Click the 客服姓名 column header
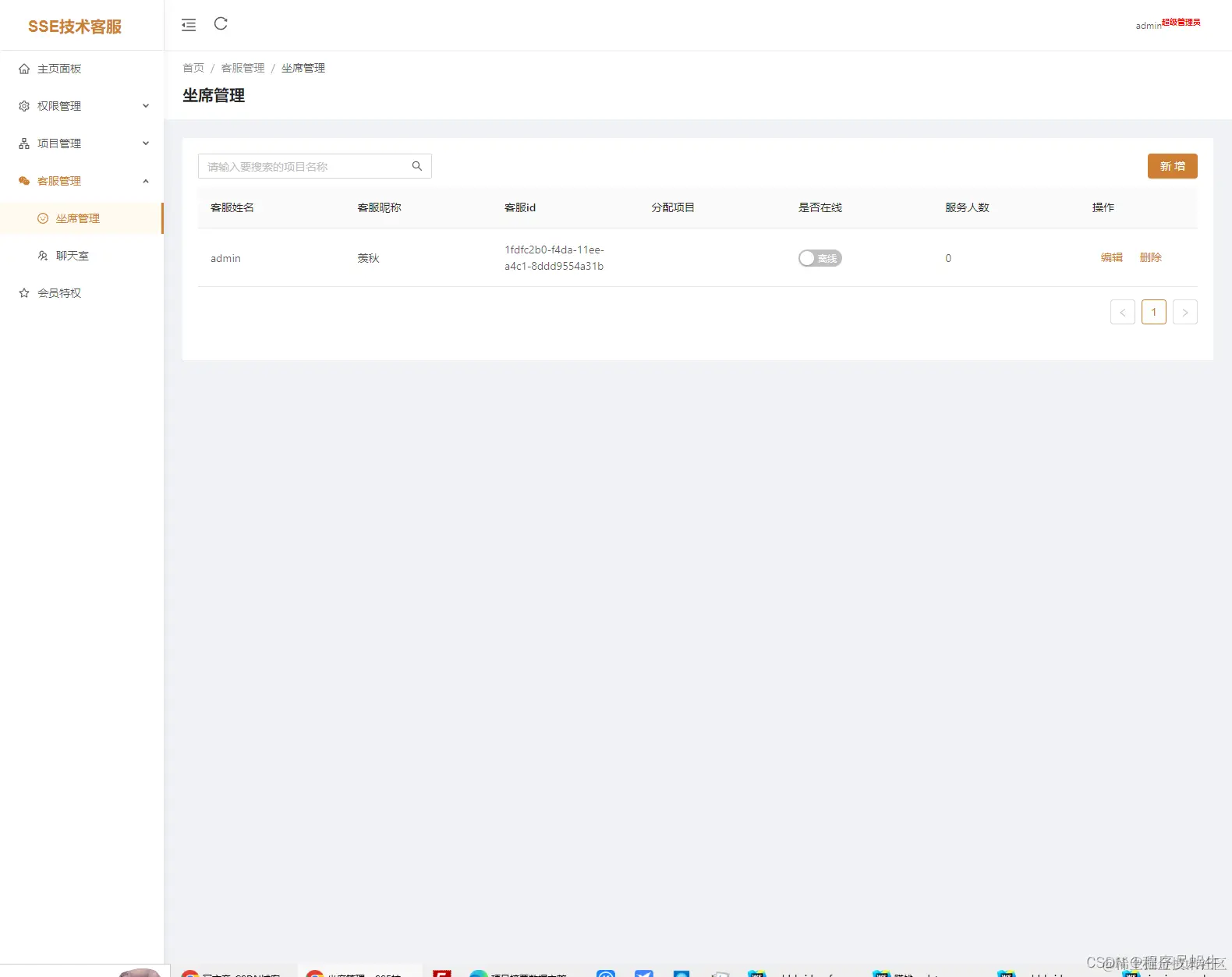Viewport: 1232px width, 977px height. [x=232, y=207]
